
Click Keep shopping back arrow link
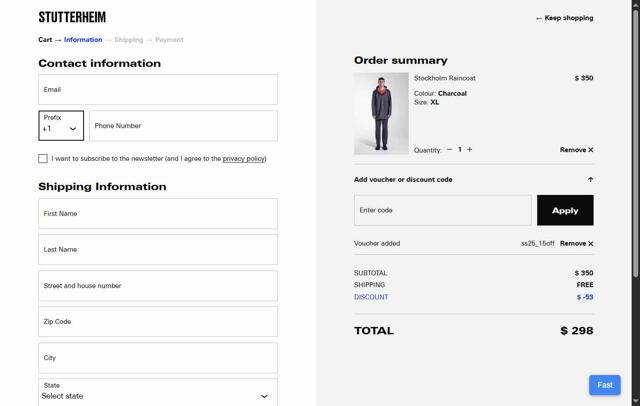564,18
